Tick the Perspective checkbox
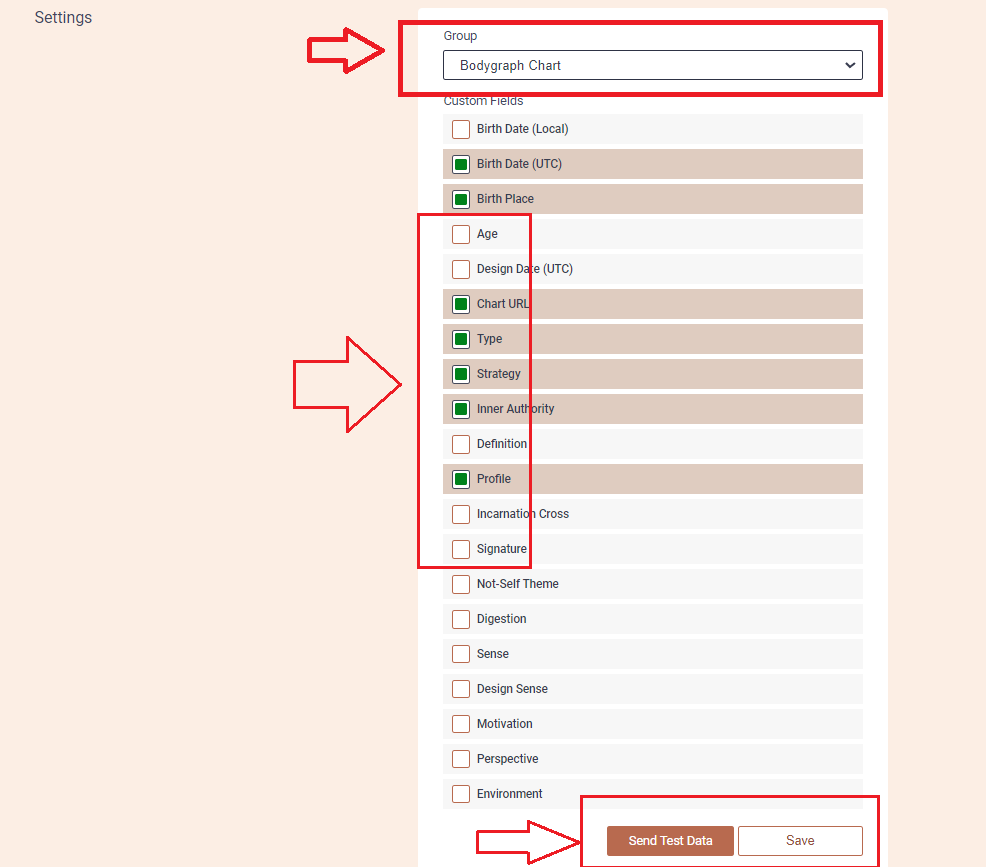986x867 pixels. pyautogui.click(x=461, y=759)
